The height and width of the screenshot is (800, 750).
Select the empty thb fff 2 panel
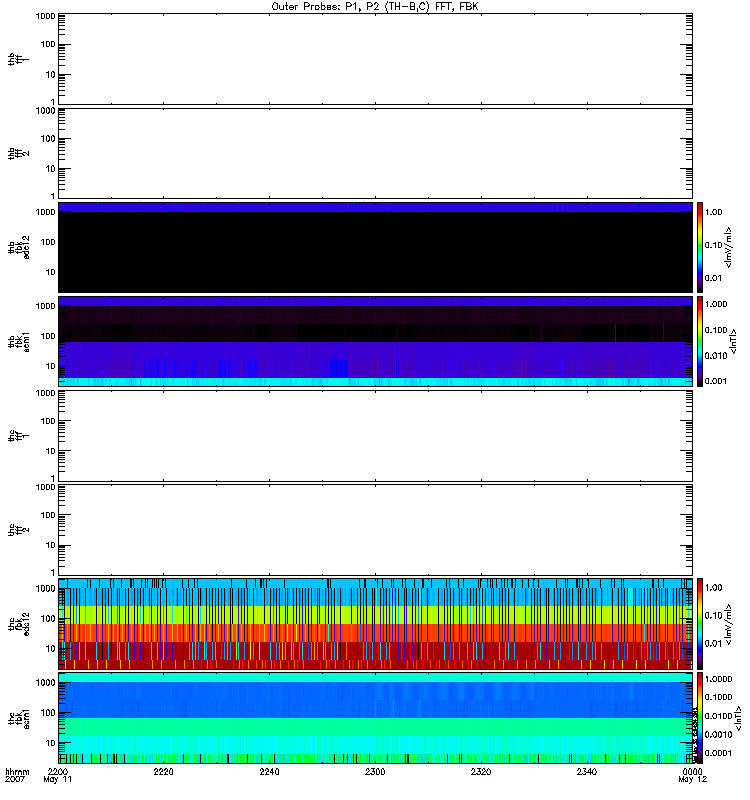375,154
